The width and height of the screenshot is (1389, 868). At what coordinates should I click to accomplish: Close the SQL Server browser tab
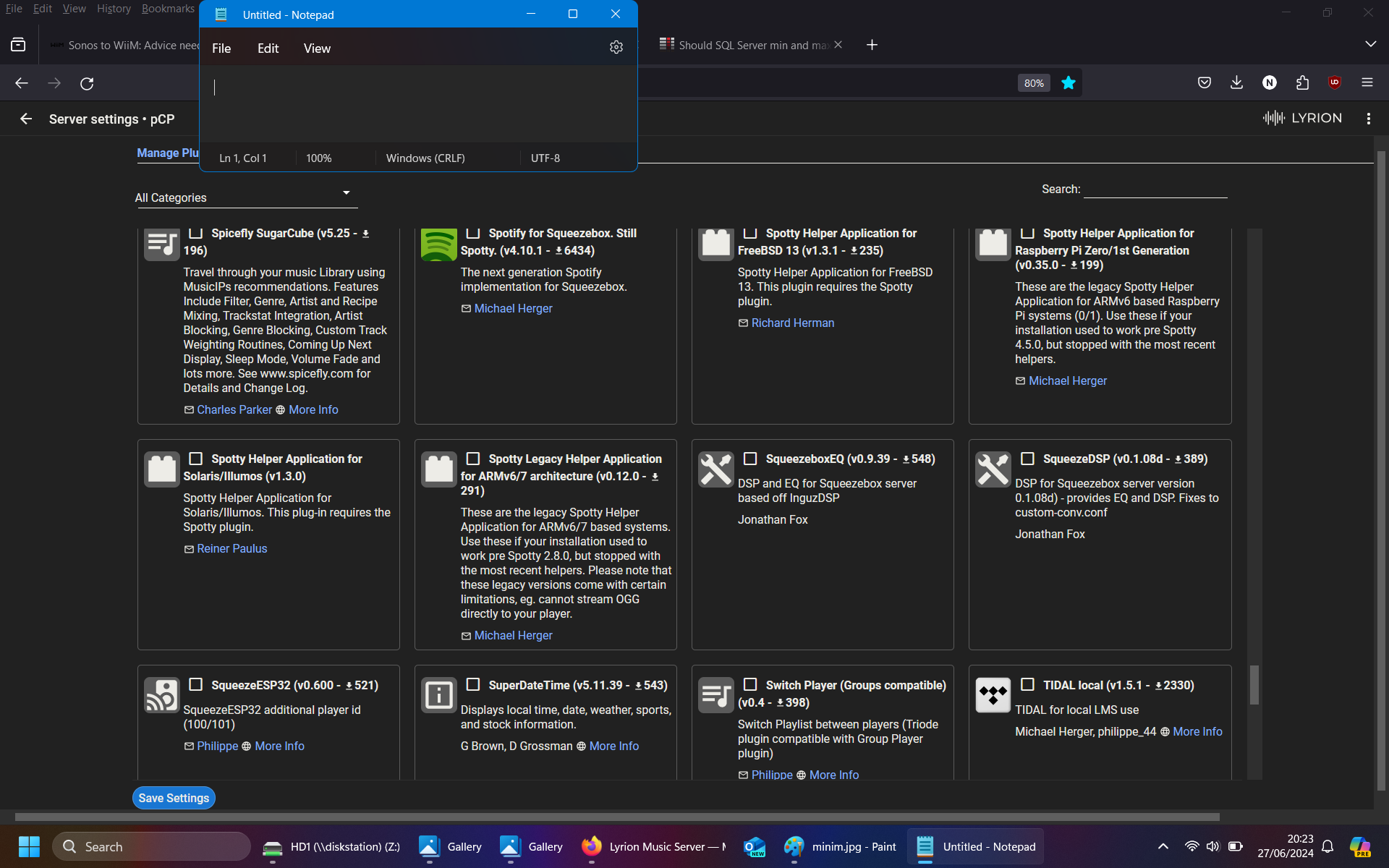[838, 45]
